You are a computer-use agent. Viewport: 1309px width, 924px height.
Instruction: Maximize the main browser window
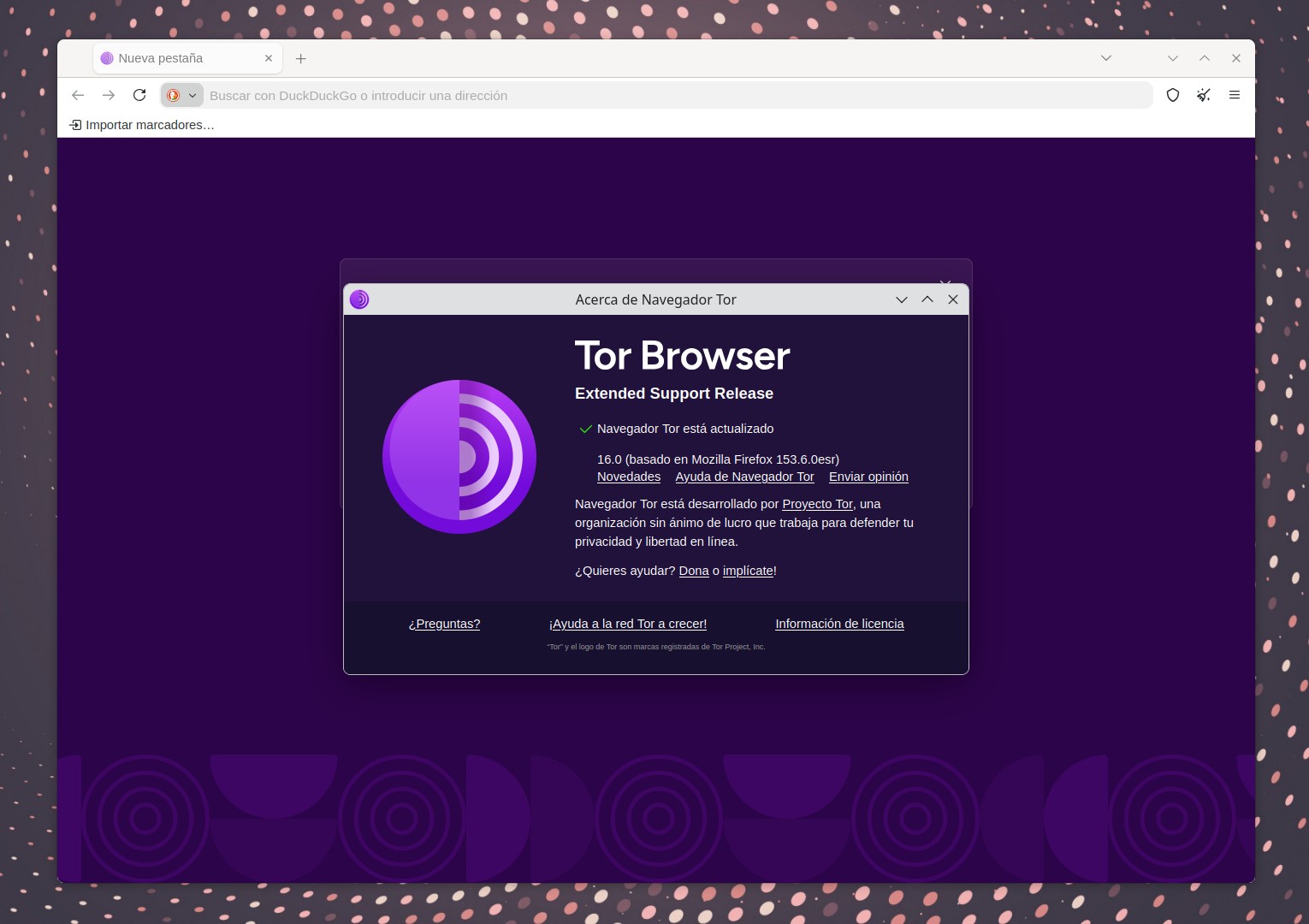[1205, 58]
